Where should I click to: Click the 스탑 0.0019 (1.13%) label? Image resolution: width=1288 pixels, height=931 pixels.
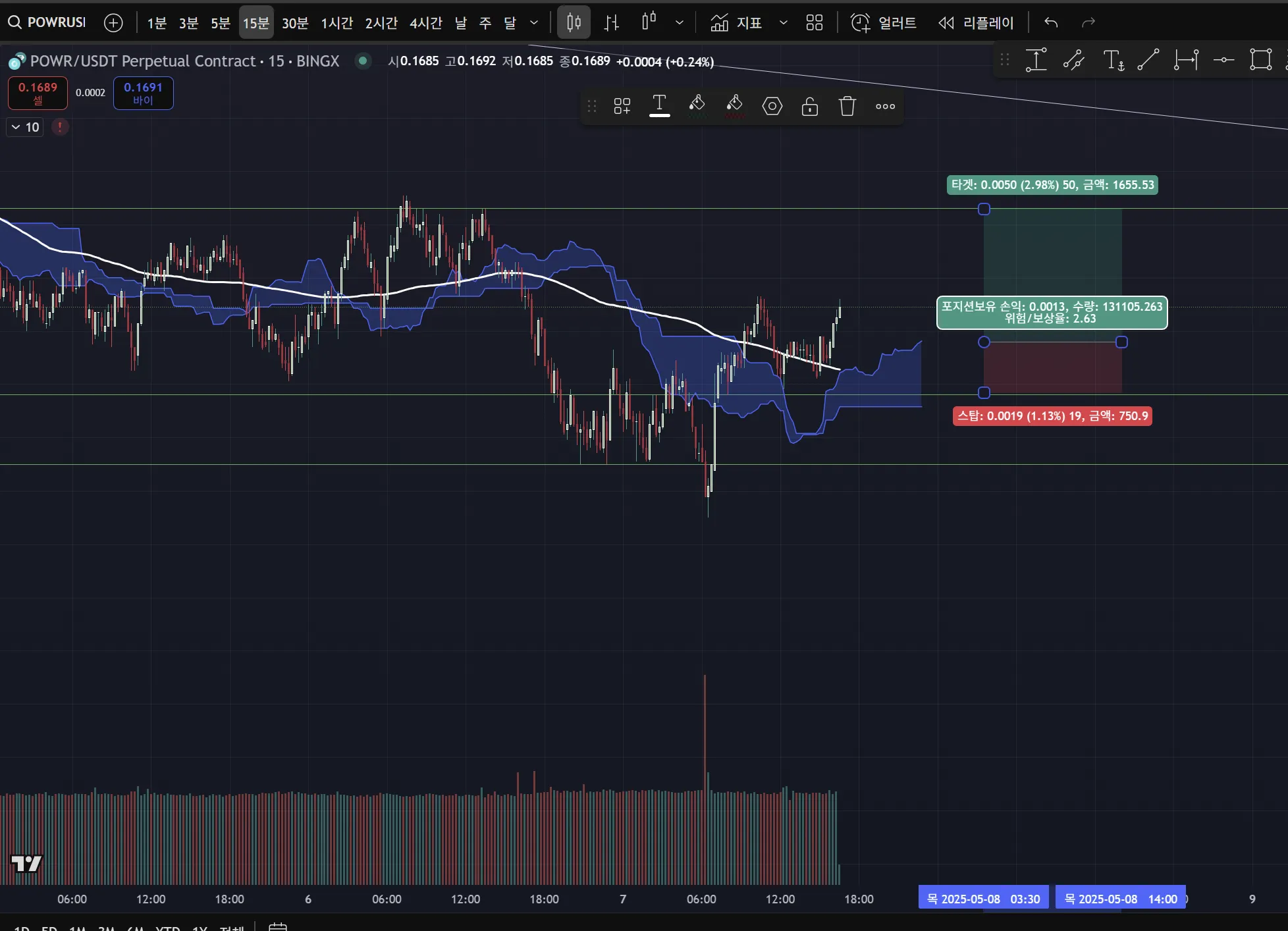1052,416
